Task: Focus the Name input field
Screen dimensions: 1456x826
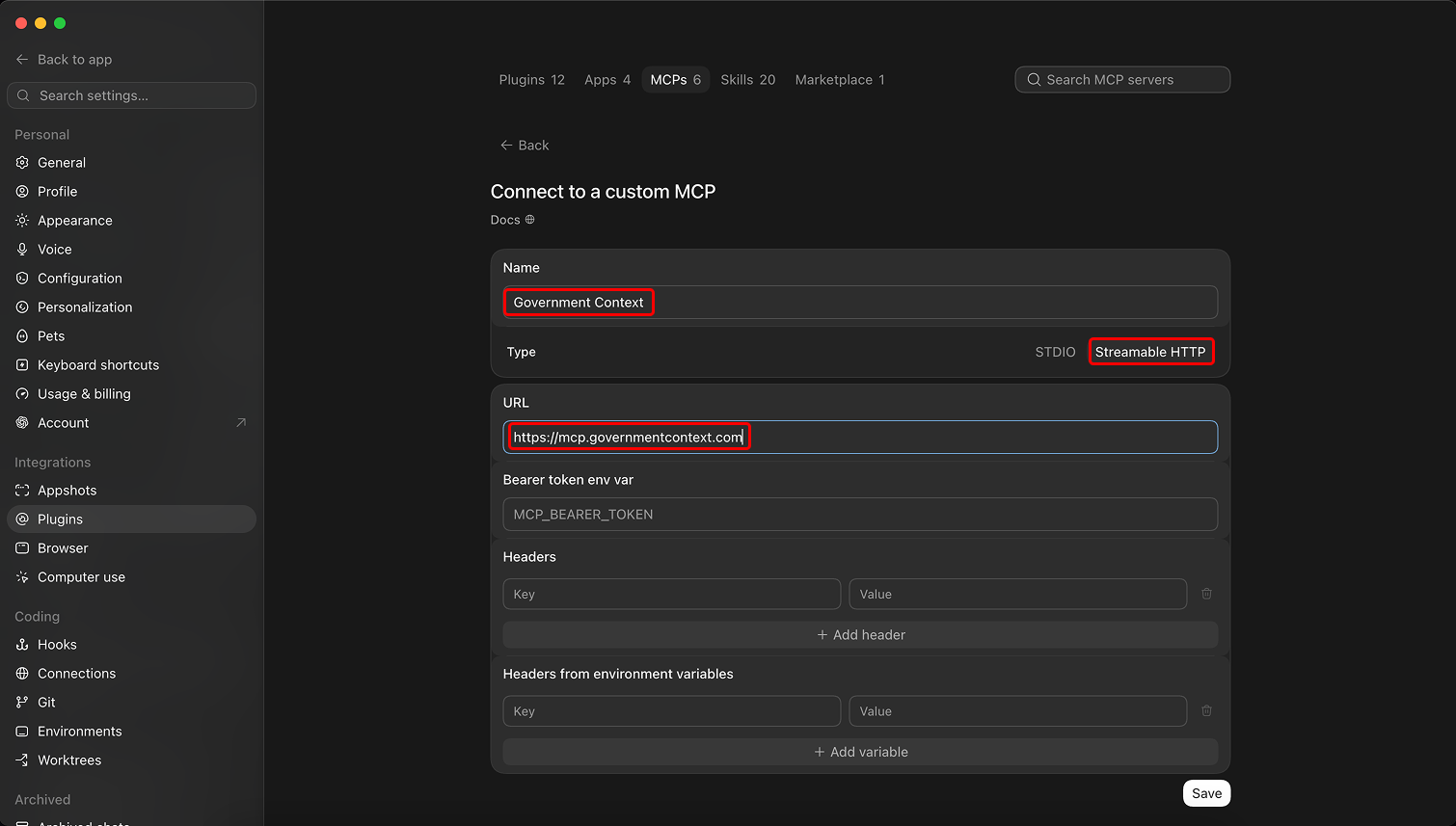Action: (860, 303)
